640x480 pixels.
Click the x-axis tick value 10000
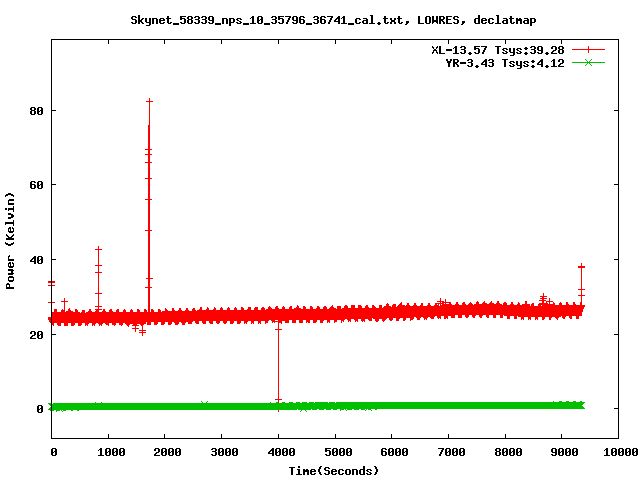tap(621, 452)
